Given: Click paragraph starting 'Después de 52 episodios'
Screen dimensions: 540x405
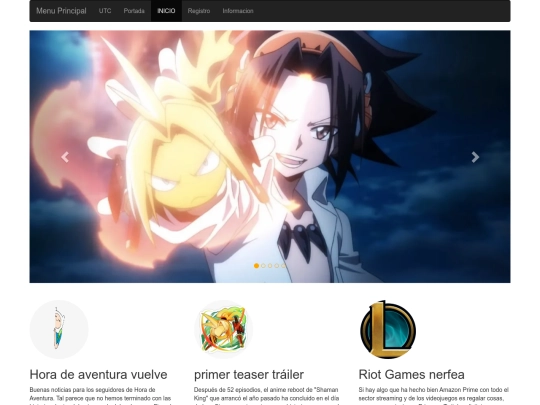Looking at the screenshot, I should point(267,396).
